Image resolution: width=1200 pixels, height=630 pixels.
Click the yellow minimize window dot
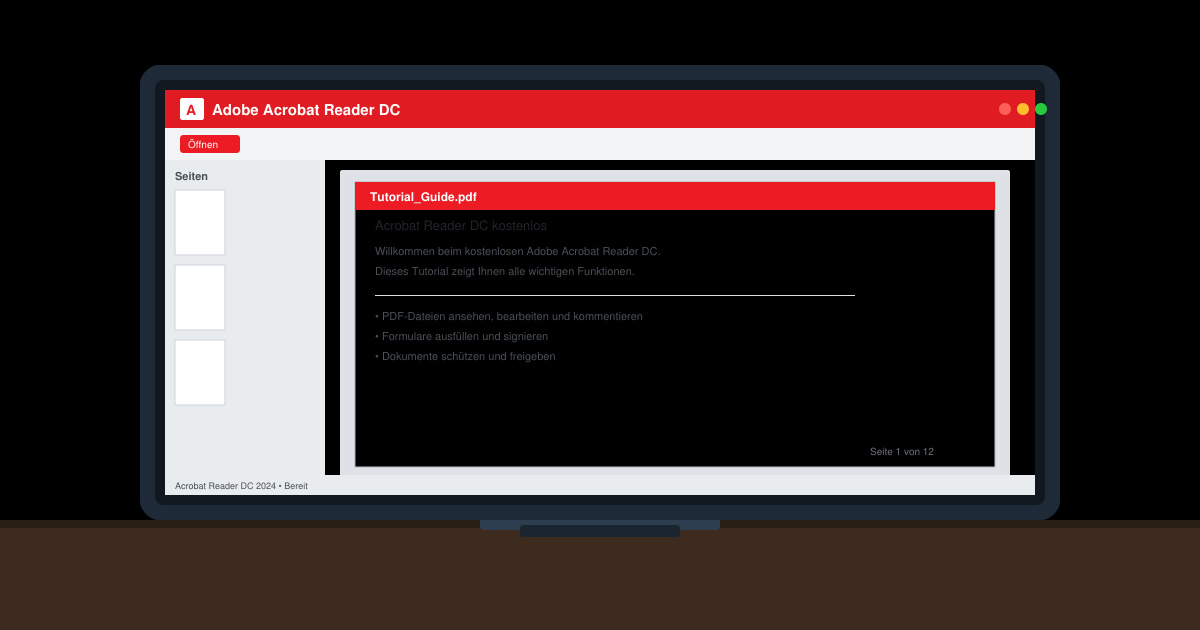pyautogui.click(x=1023, y=109)
